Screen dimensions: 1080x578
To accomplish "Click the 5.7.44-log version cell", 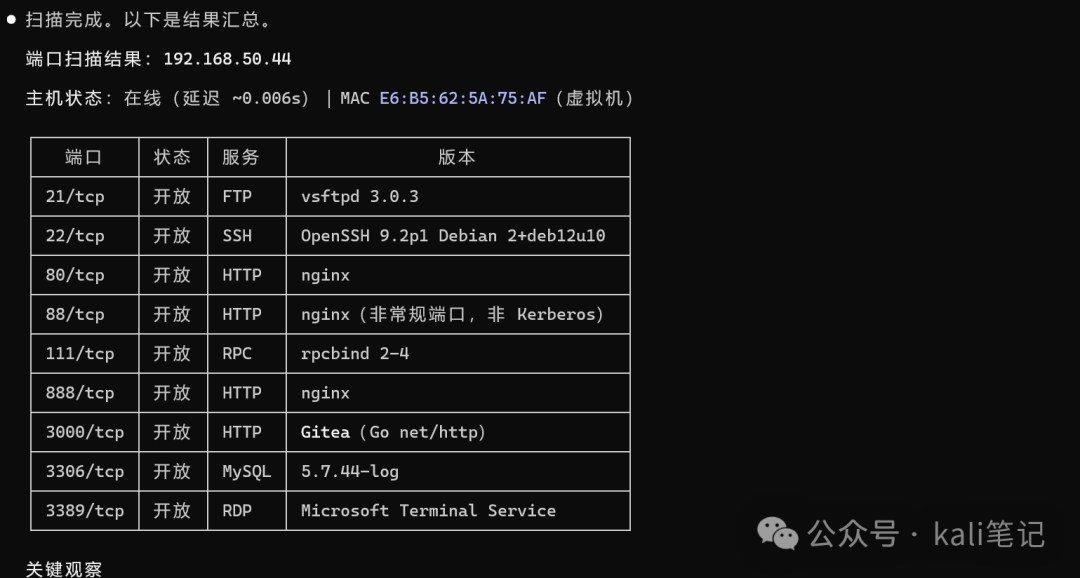I will click(457, 471).
